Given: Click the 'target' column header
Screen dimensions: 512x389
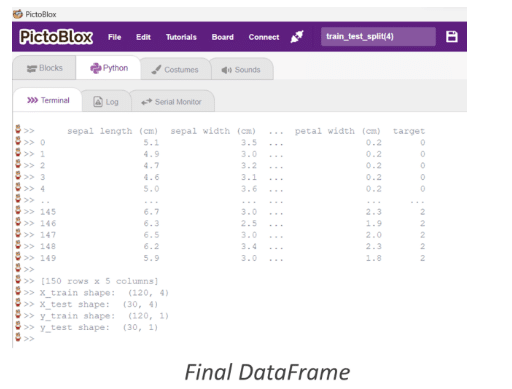Looking at the screenshot, I should point(409,131).
